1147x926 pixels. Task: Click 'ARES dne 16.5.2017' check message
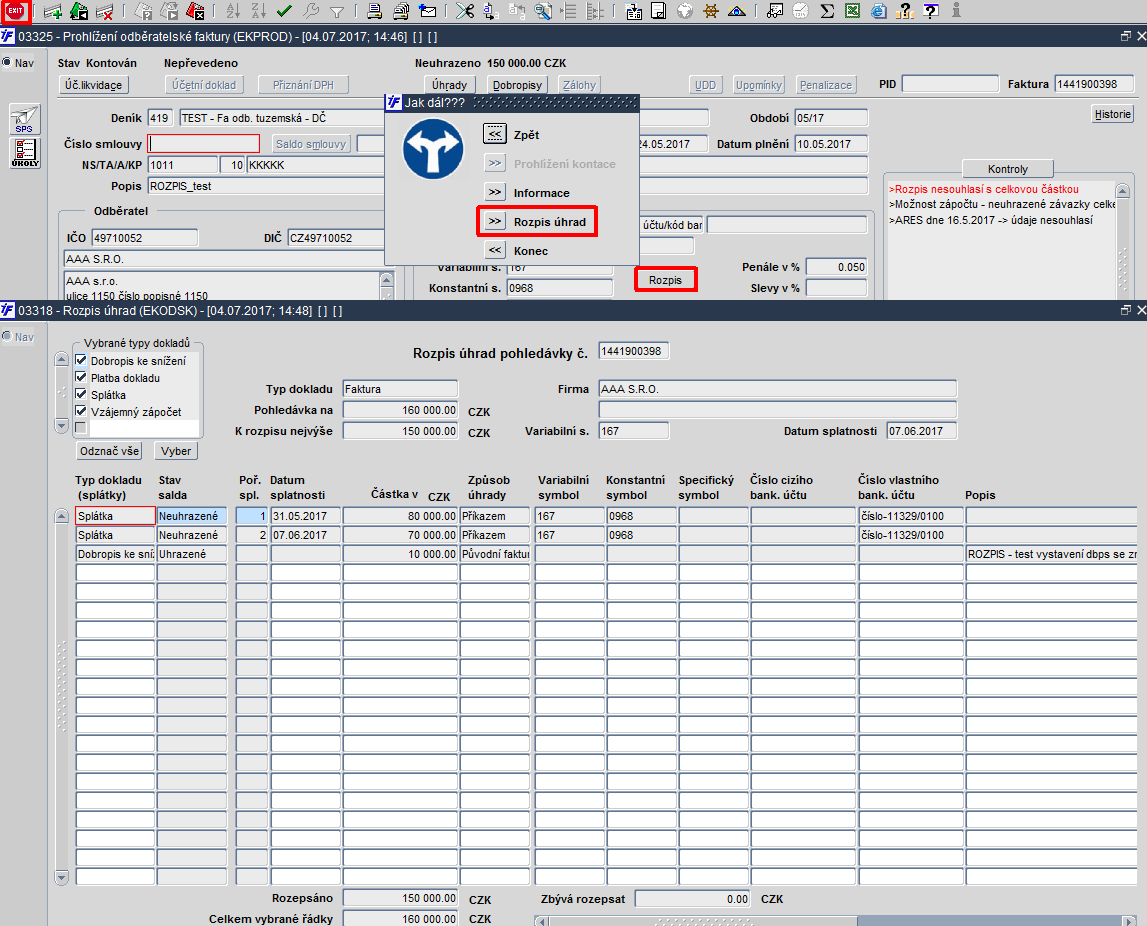991,219
